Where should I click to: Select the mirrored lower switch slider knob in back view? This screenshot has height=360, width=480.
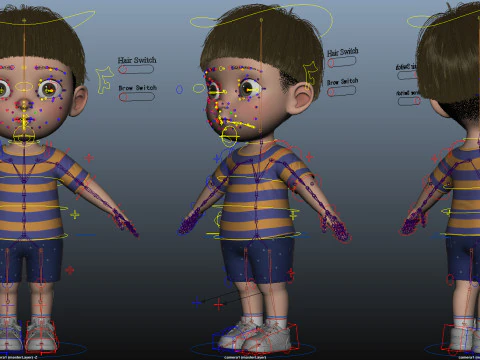pyautogui.click(x=417, y=101)
